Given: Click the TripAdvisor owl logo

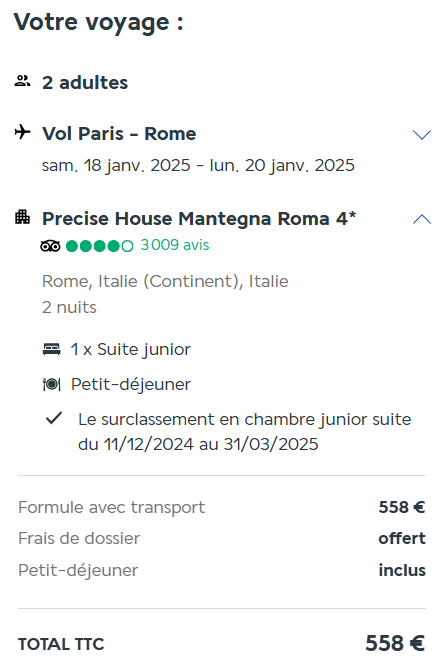Looking at the screenshot, I should 50,246.
